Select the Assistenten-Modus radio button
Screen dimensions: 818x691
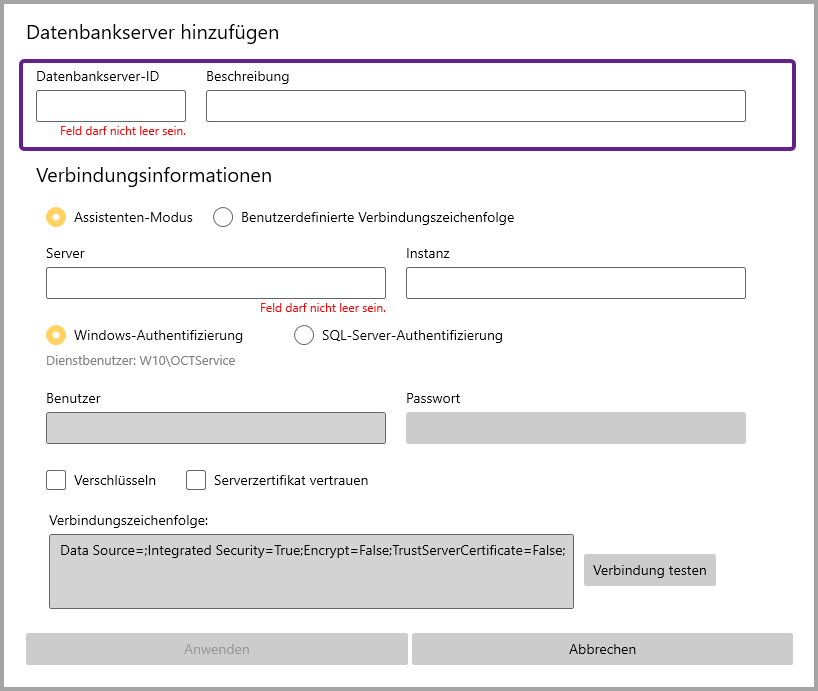[x=57, y=217]
